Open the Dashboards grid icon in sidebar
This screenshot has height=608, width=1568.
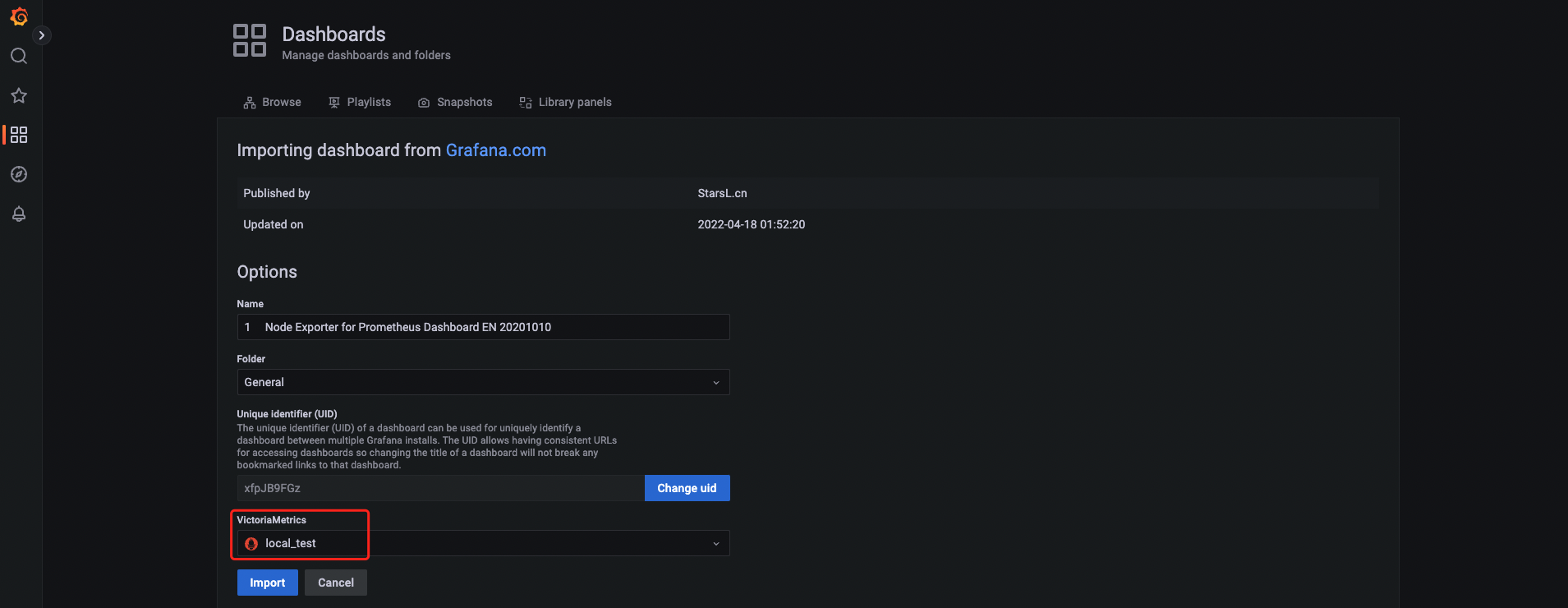coord(19,135)
